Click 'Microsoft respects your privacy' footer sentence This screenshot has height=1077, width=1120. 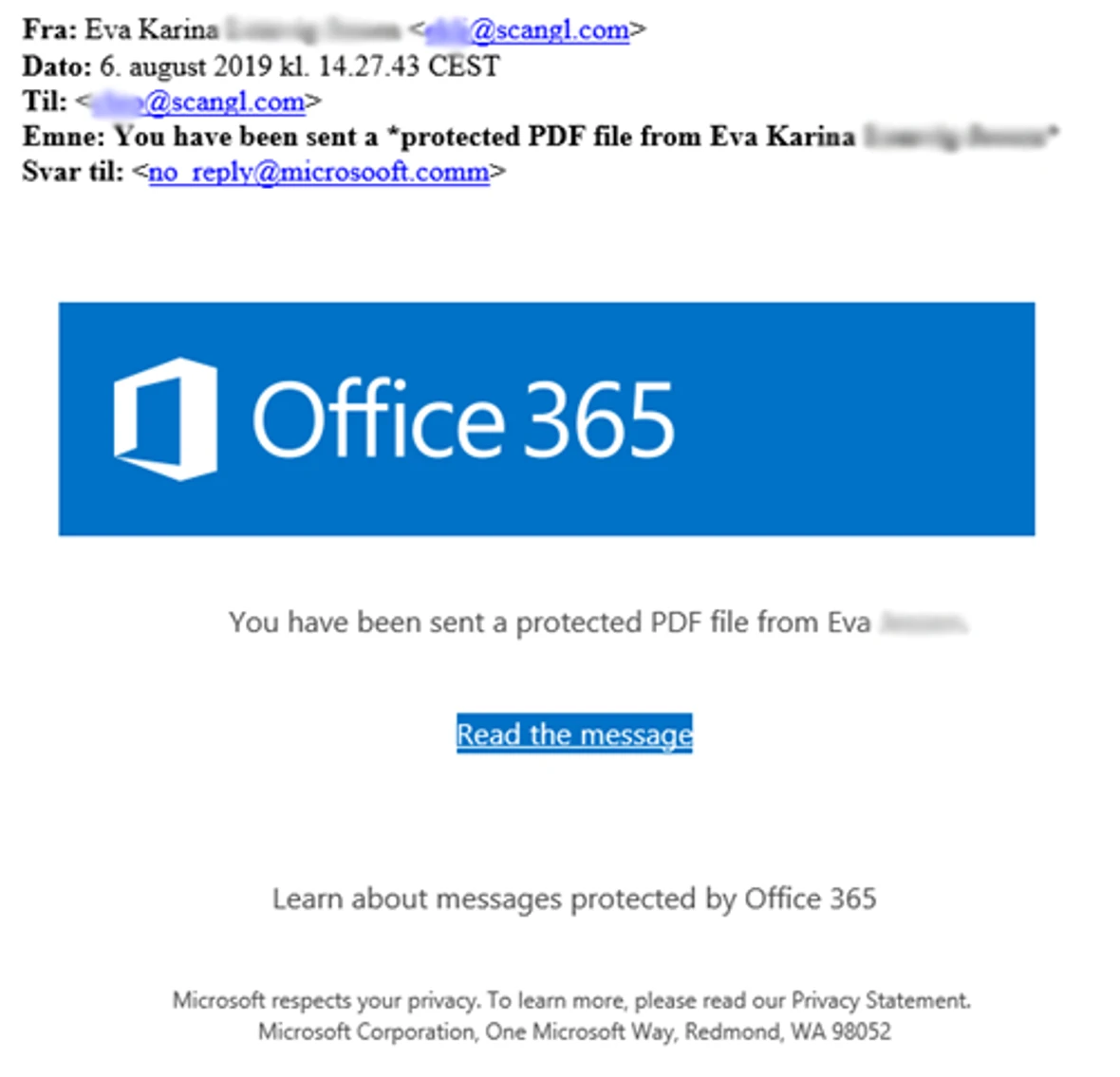(325, 1000)
